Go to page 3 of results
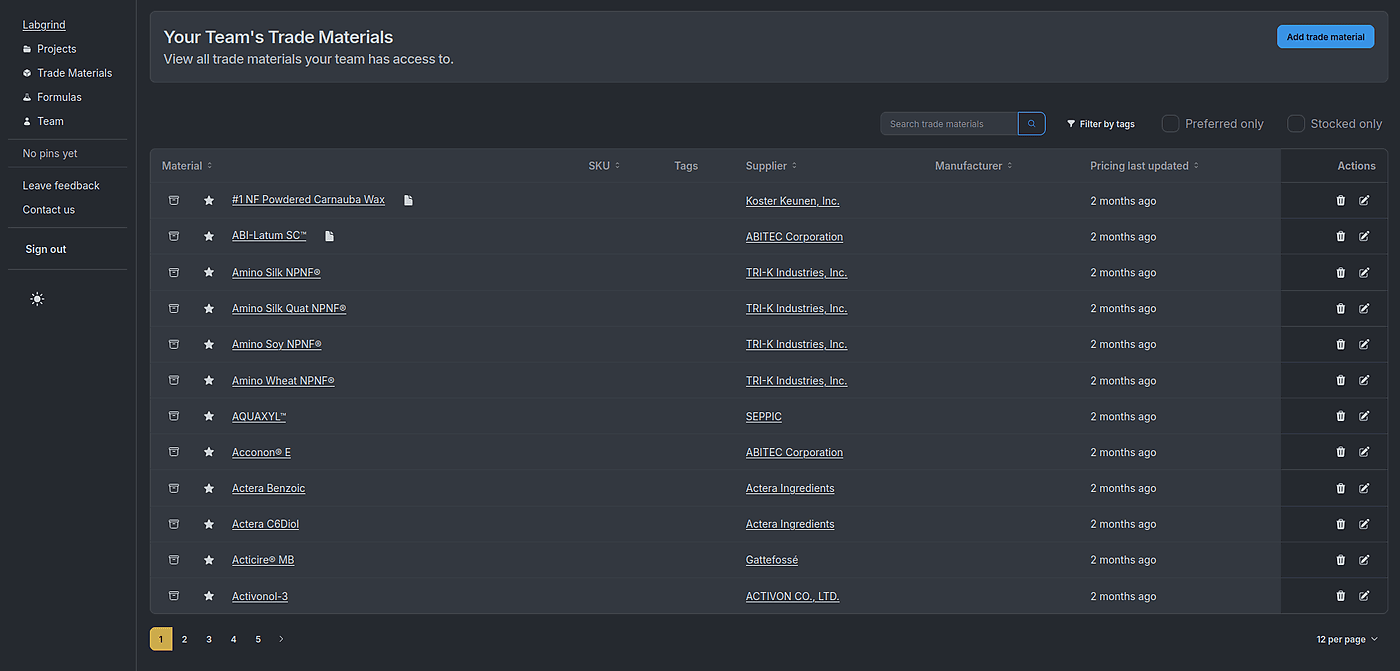Viewport: 1400px width, 671px height. (209, 638)
